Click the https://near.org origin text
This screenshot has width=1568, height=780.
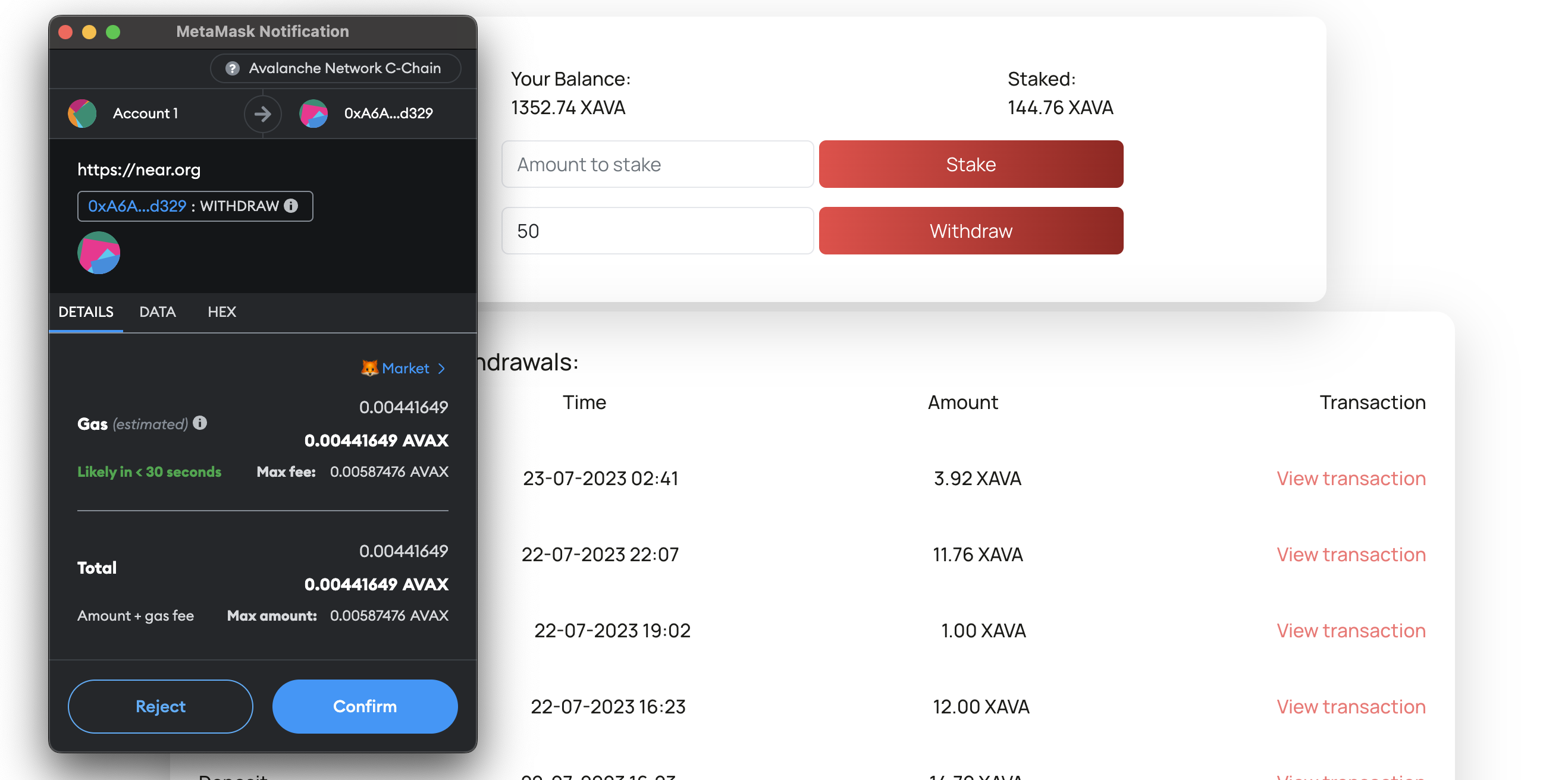(x=139, y=170)
